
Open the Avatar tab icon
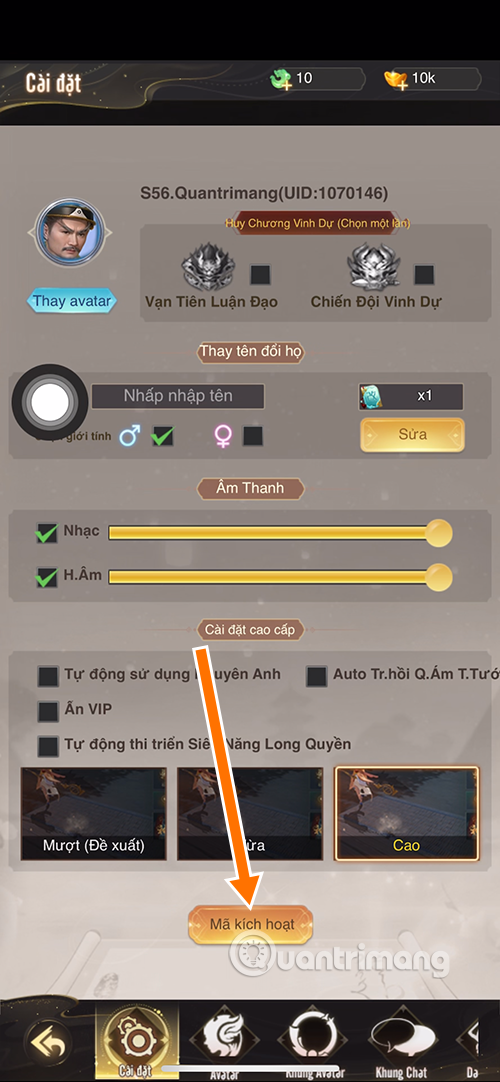224,1037
